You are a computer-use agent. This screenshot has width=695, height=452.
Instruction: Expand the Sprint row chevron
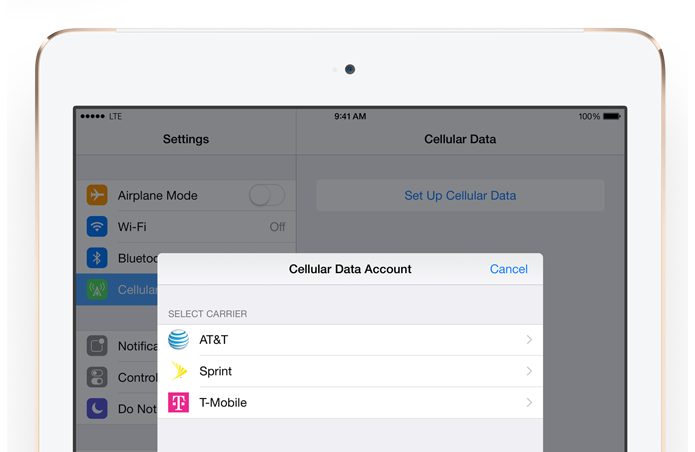529,371
